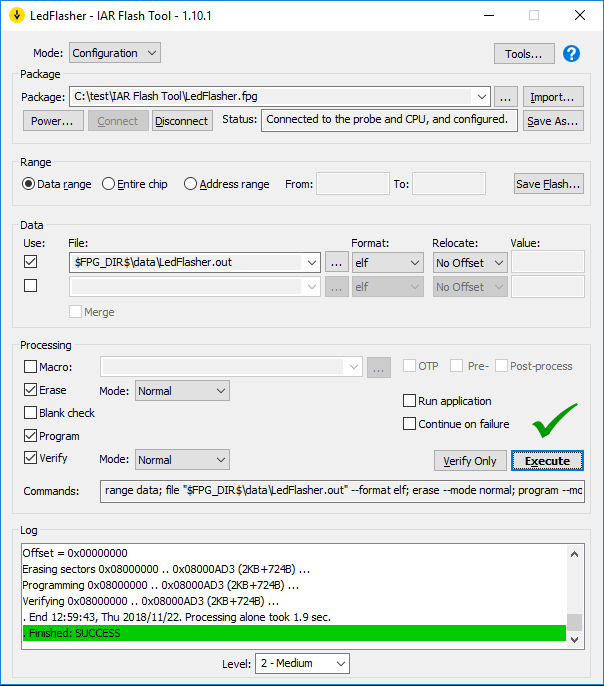This screenshot has width=604, height=686.
Task: Expand the LedFlasher.out file dropdown
Action: [311, 262]
